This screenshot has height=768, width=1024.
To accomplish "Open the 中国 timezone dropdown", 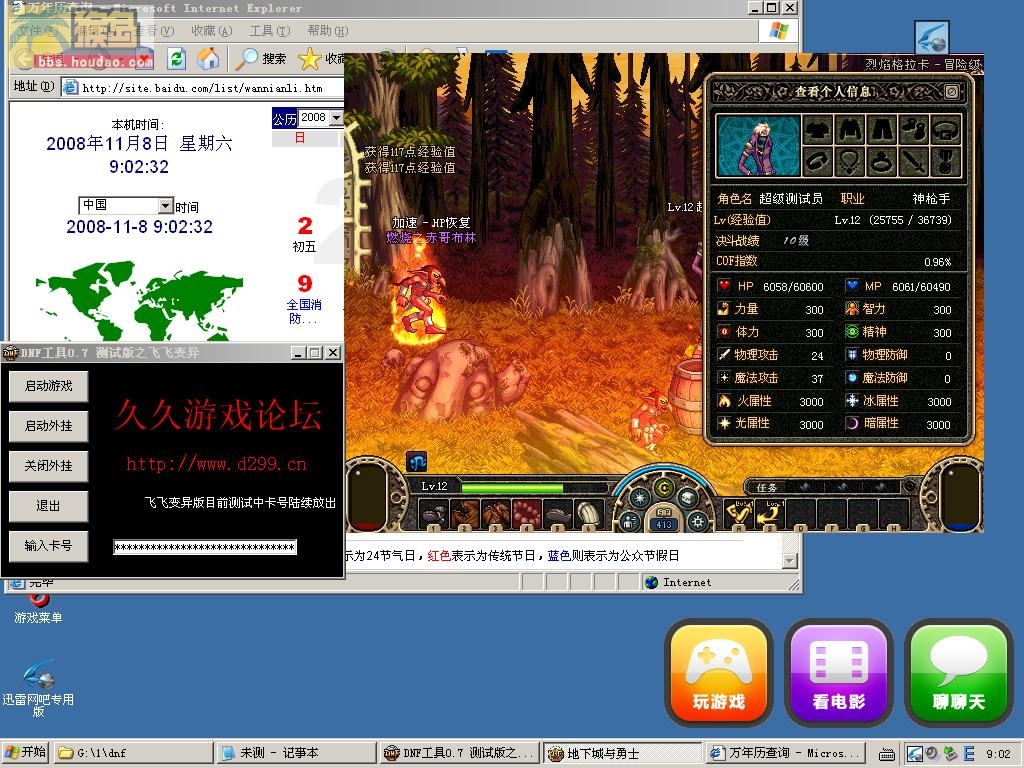I will [x=166, y=206].
